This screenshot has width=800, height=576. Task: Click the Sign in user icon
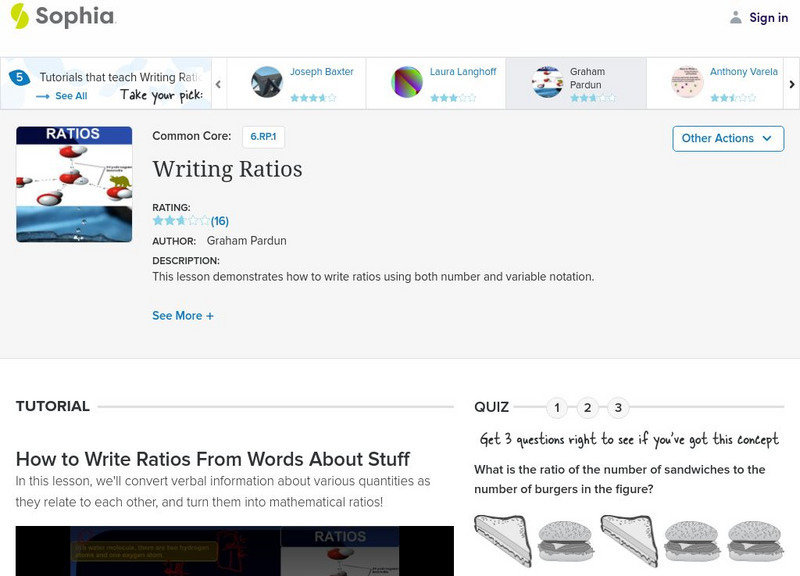click(736, 17)
